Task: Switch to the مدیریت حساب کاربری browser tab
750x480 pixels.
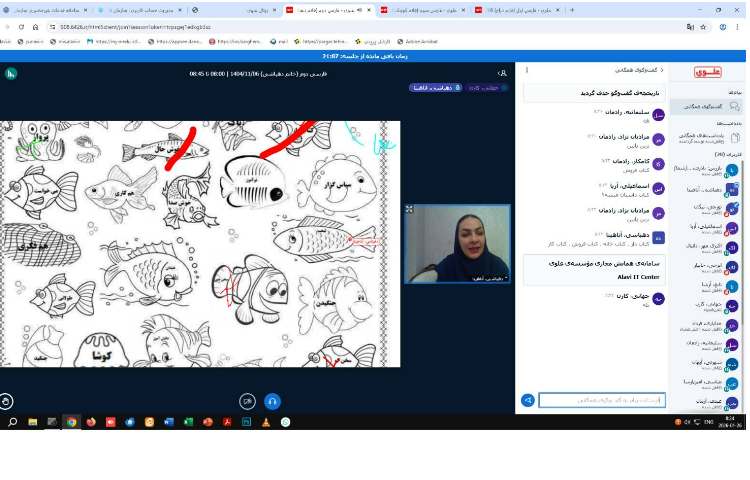Action: (x=141, y=10)
